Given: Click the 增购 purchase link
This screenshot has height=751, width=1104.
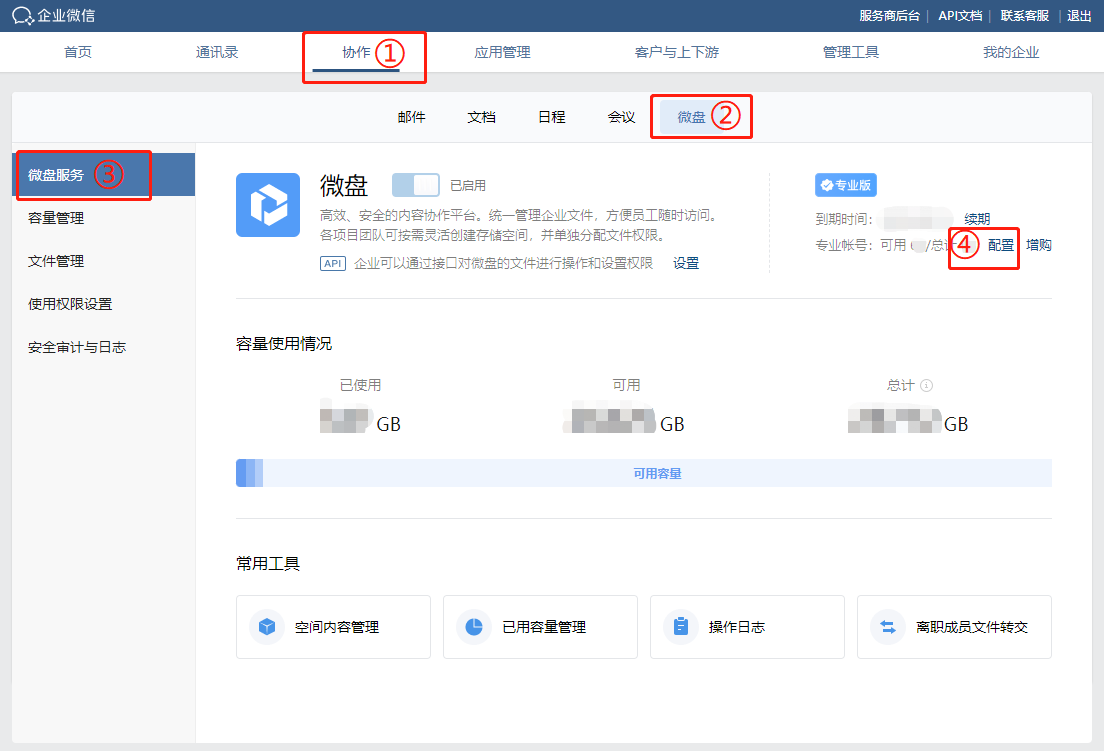Looking at the screenshot, I should (x=1039, y=245).
